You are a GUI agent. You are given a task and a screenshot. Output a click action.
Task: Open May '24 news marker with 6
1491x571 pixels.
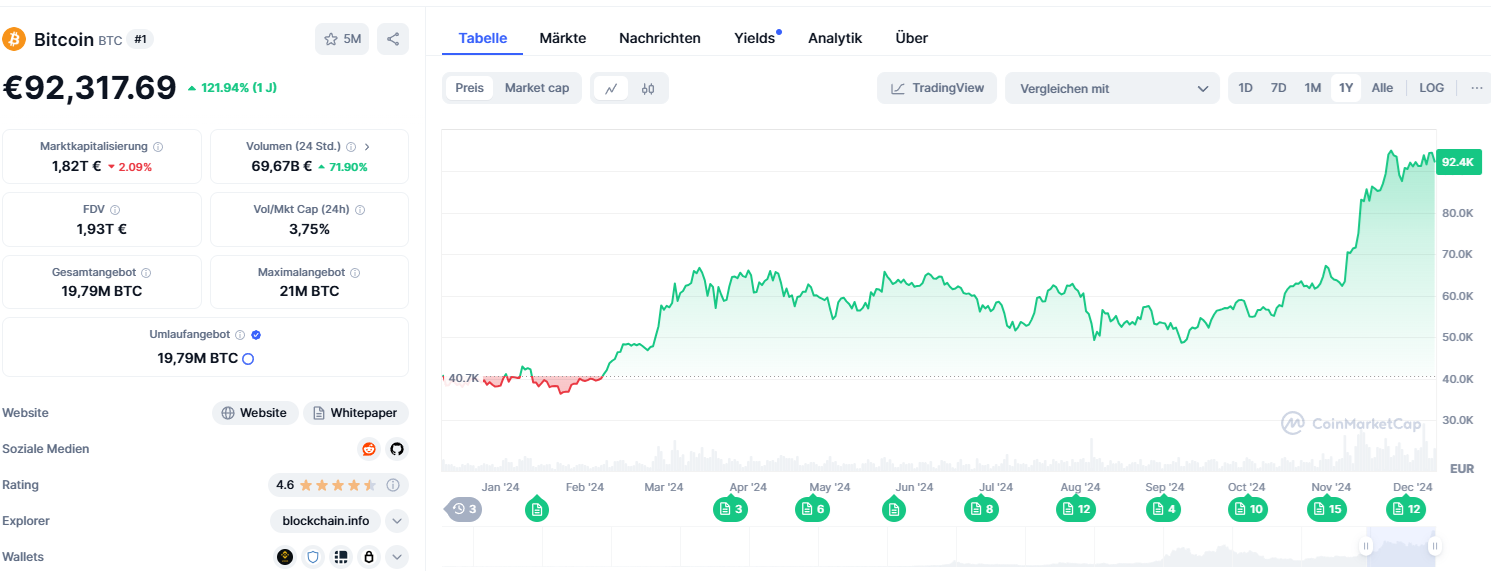pyautogui.click(x=812, y=510)
